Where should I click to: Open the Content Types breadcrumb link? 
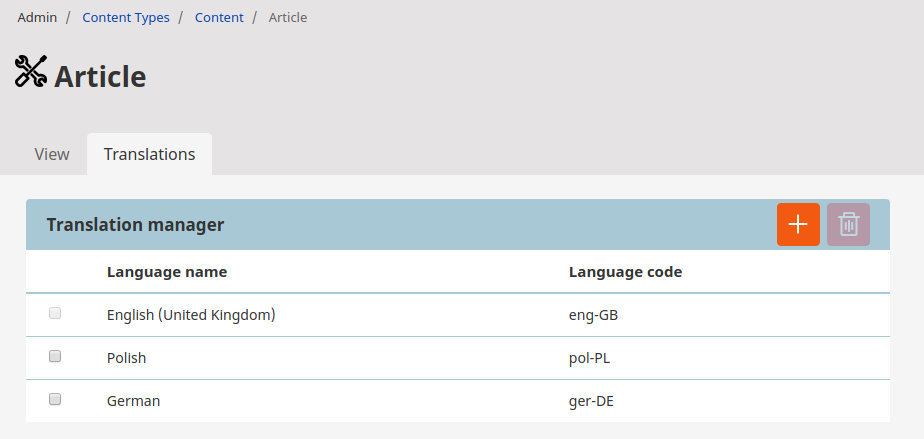tap(126, 17)
